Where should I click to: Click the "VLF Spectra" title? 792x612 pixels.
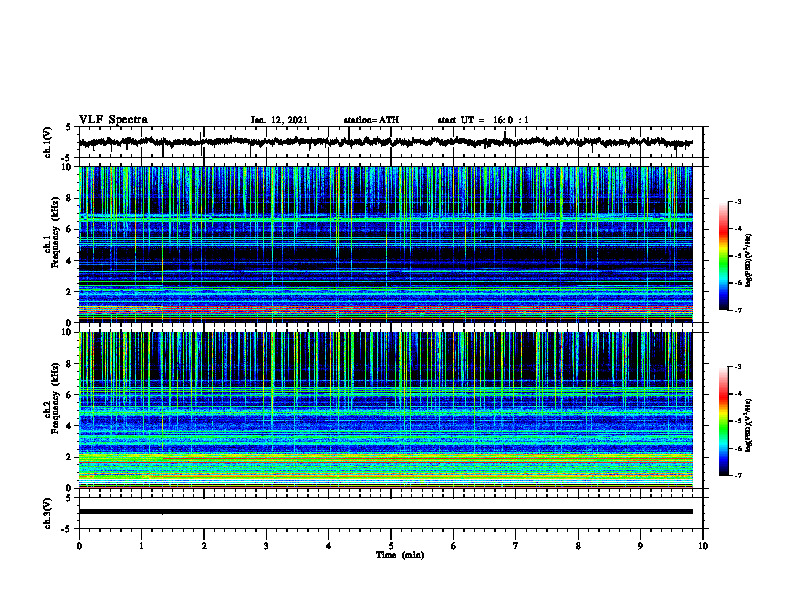click(113, 120)
